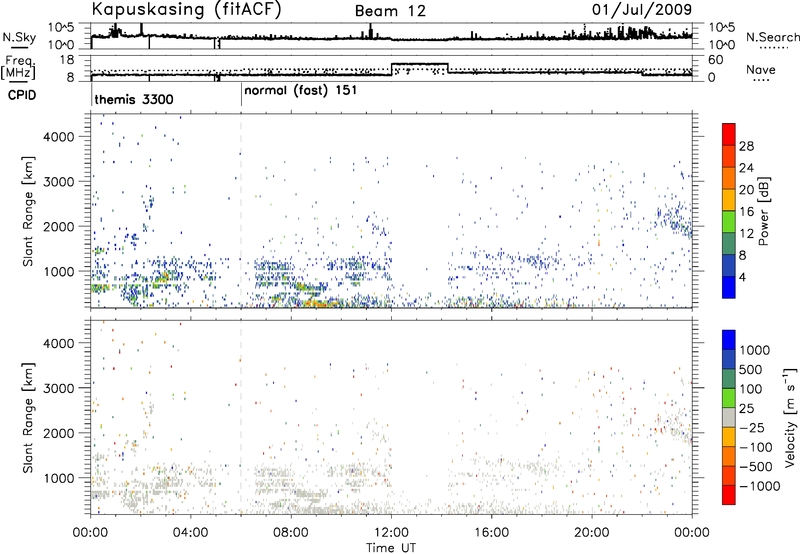Click the 12:00 time tick label
The width and height of the screenshot is (800, 554).
[x=391, y=533]
